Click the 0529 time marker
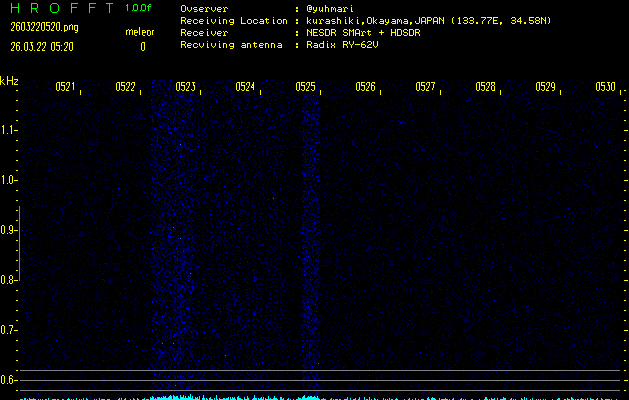Viewport: 629px width, 400px height. point(545,87)
